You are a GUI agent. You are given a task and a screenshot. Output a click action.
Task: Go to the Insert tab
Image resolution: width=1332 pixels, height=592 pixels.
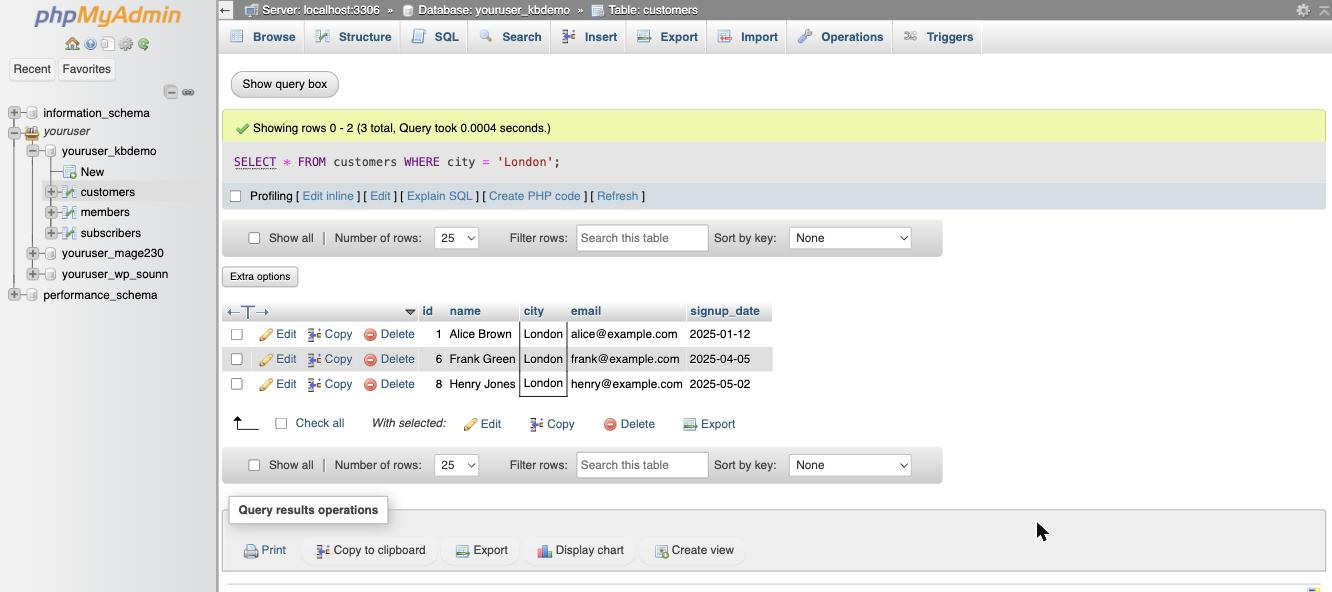point(589,37)
